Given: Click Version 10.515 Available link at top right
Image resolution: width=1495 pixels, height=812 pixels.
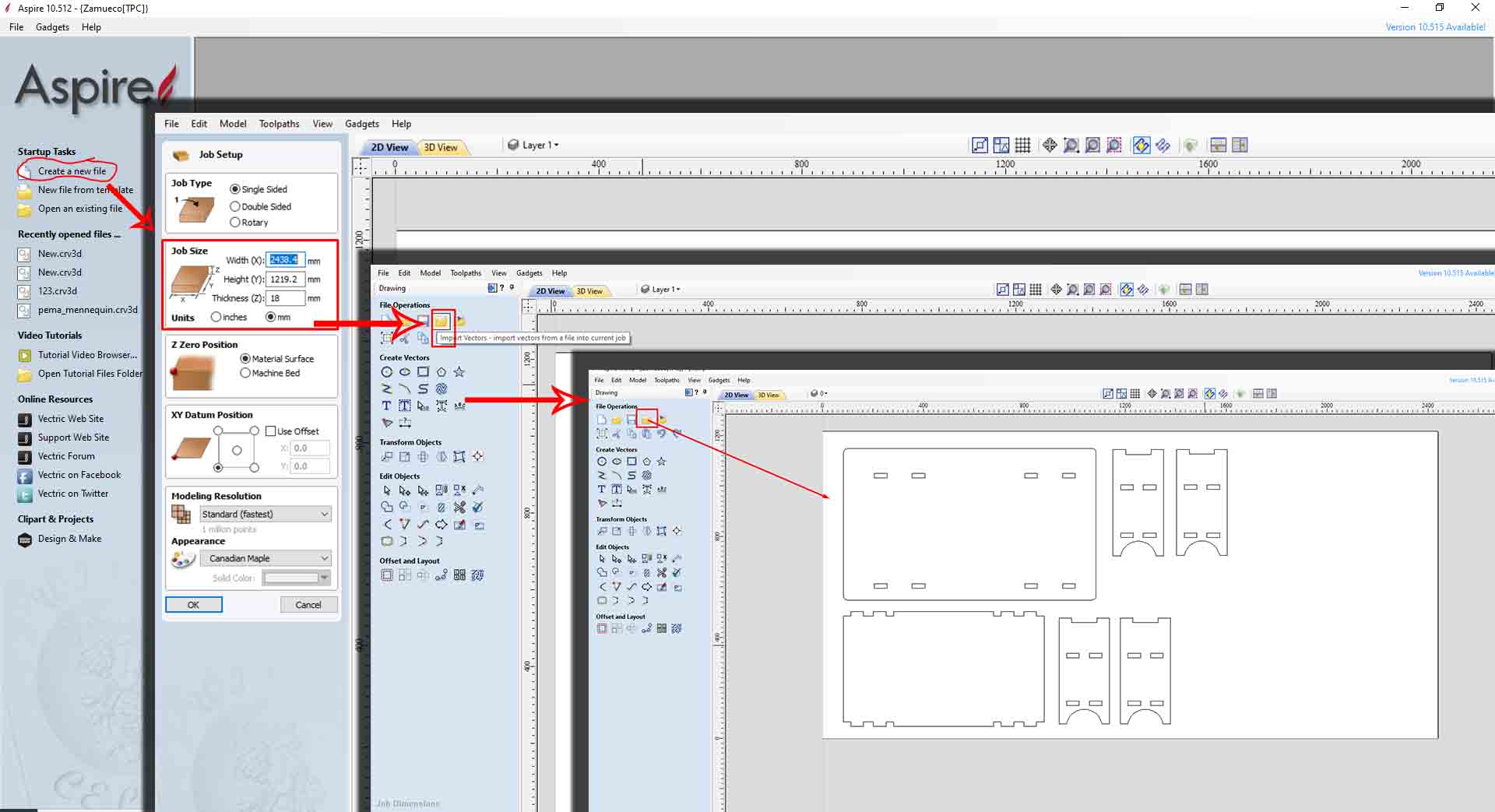Looking at the screenshot, I should [x=1435, y=27].
